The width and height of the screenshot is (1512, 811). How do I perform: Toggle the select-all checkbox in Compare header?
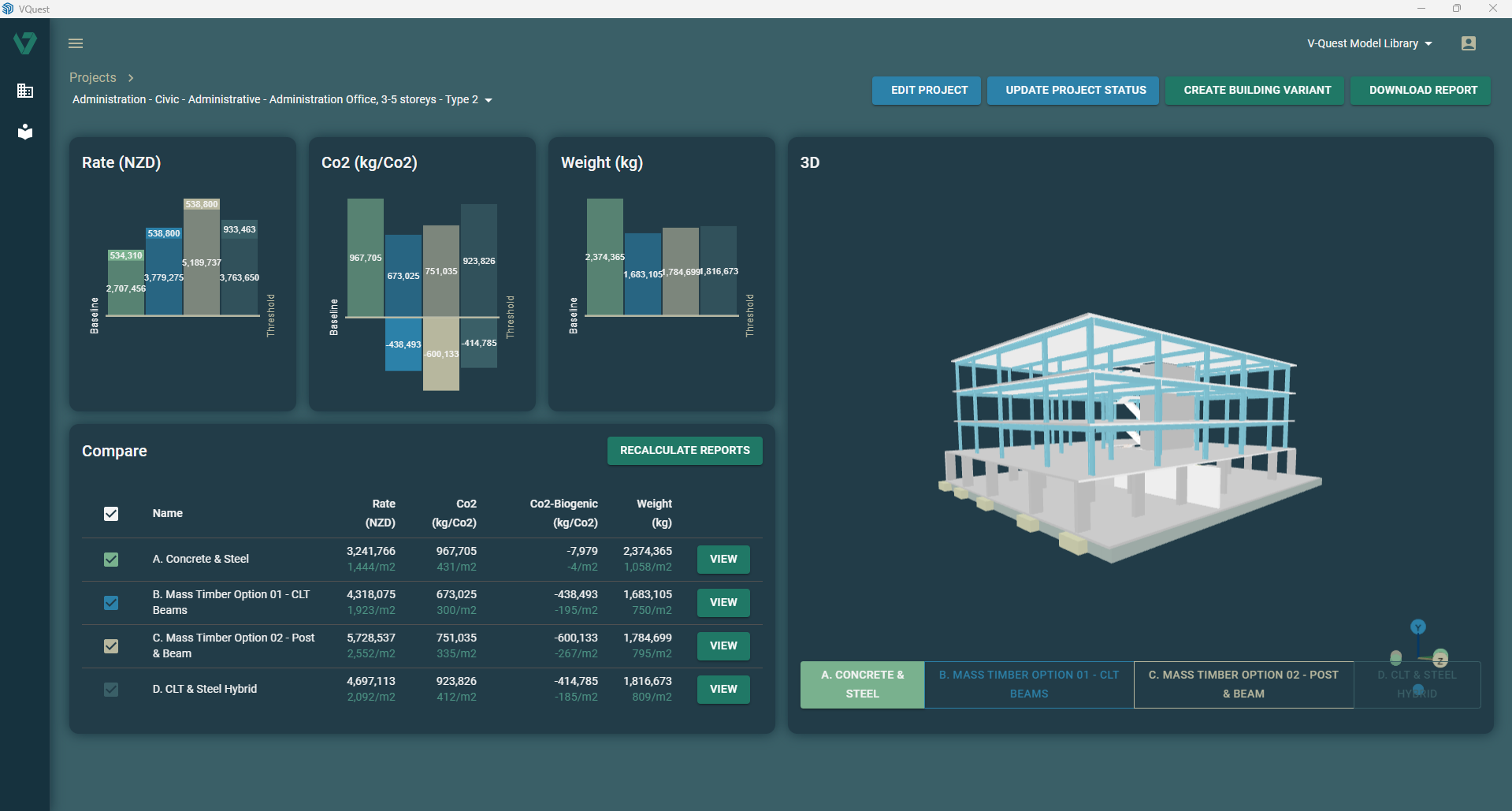[x=111, y=514]
